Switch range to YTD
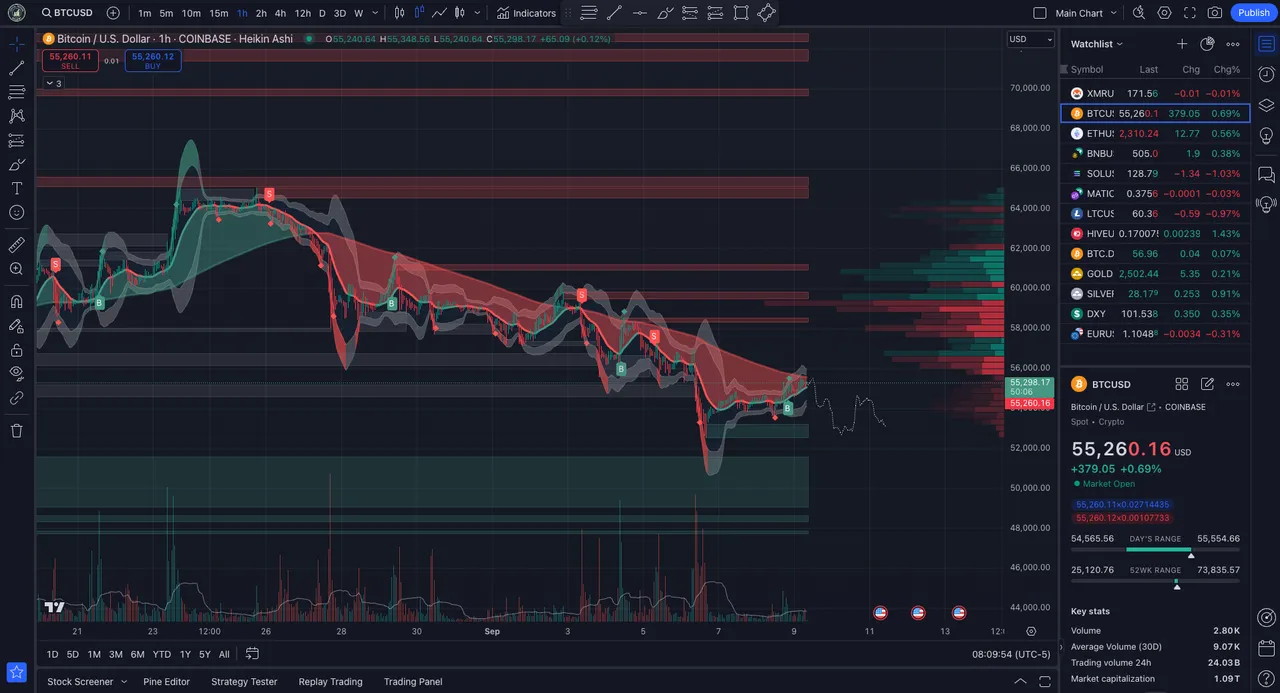 click(161, 654)
